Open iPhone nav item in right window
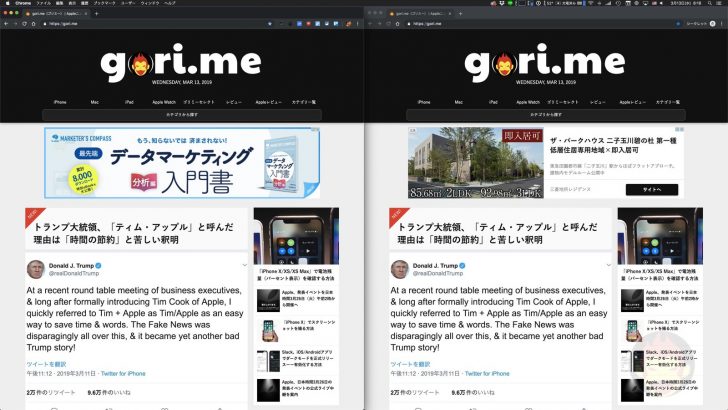The height and width of the screenshot is (410, 728). click(424, 102)
